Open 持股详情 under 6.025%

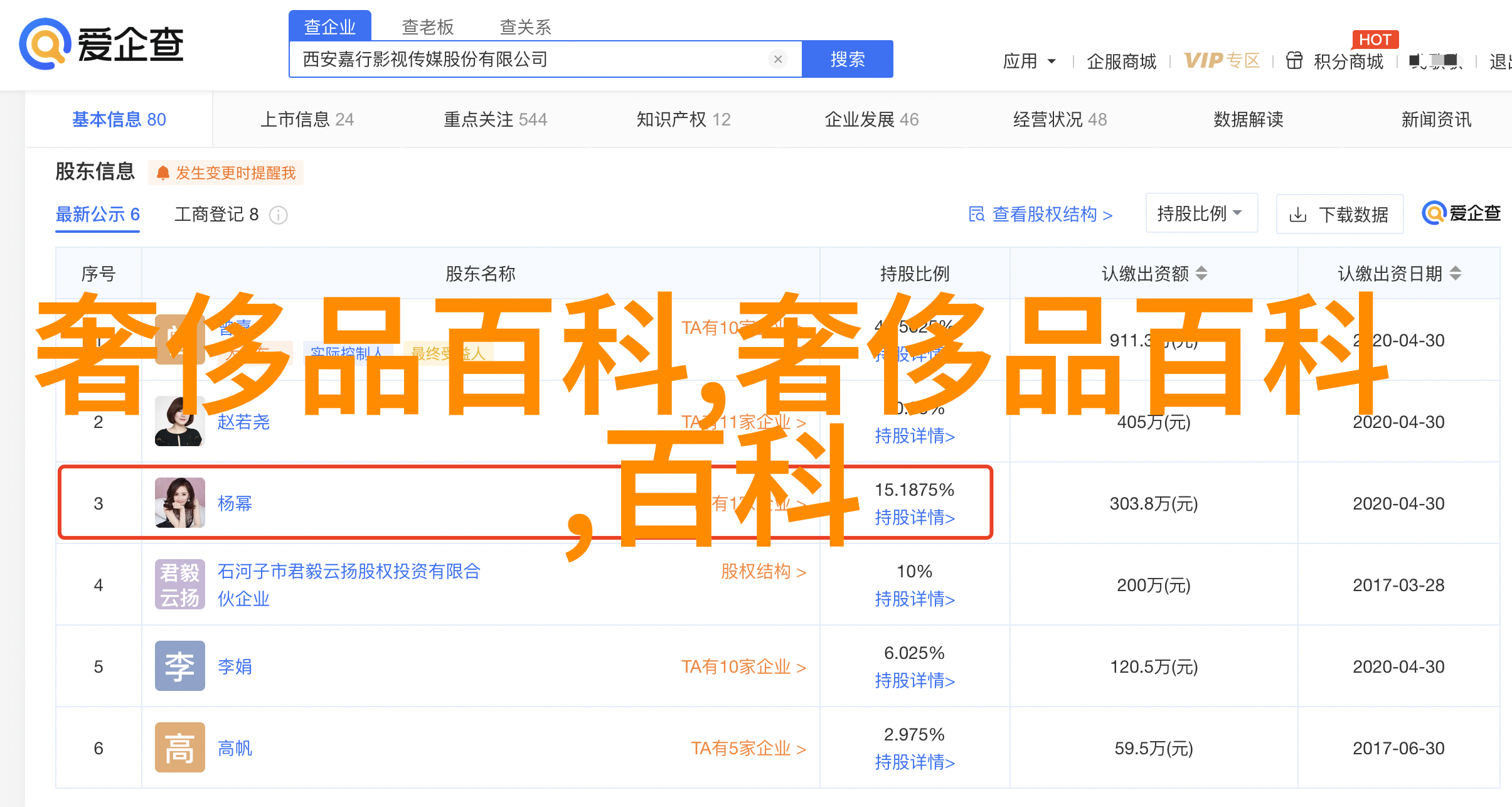pos(915,680)
